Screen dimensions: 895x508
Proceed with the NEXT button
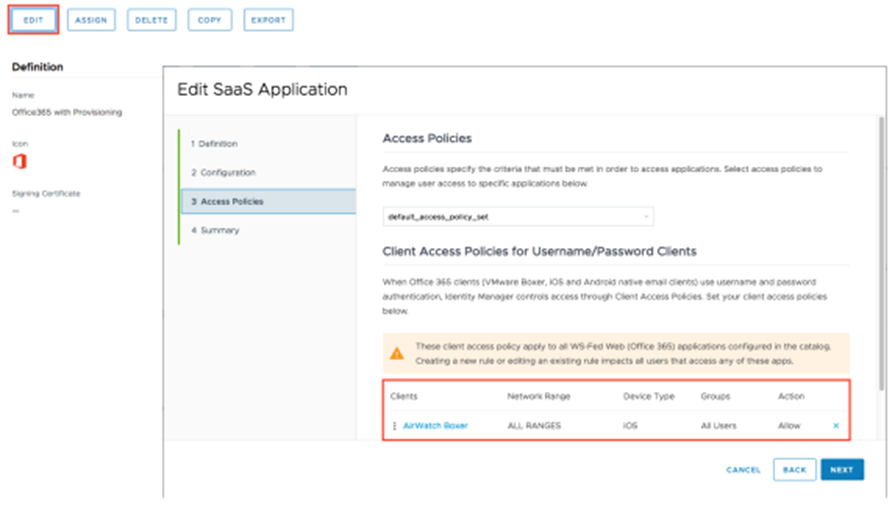coord(842,469)
